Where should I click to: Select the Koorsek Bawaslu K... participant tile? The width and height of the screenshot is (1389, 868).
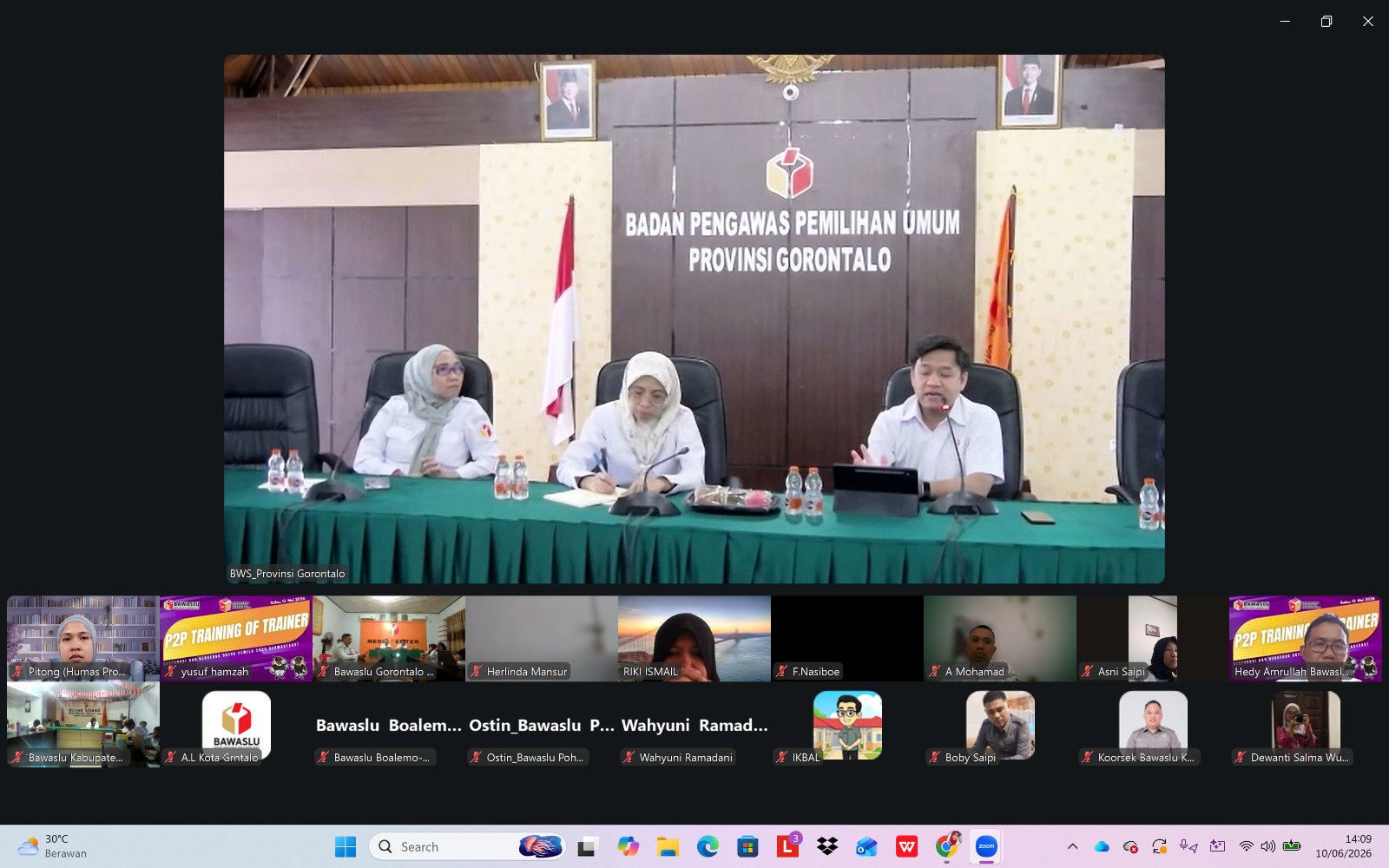pos(1153,724)
